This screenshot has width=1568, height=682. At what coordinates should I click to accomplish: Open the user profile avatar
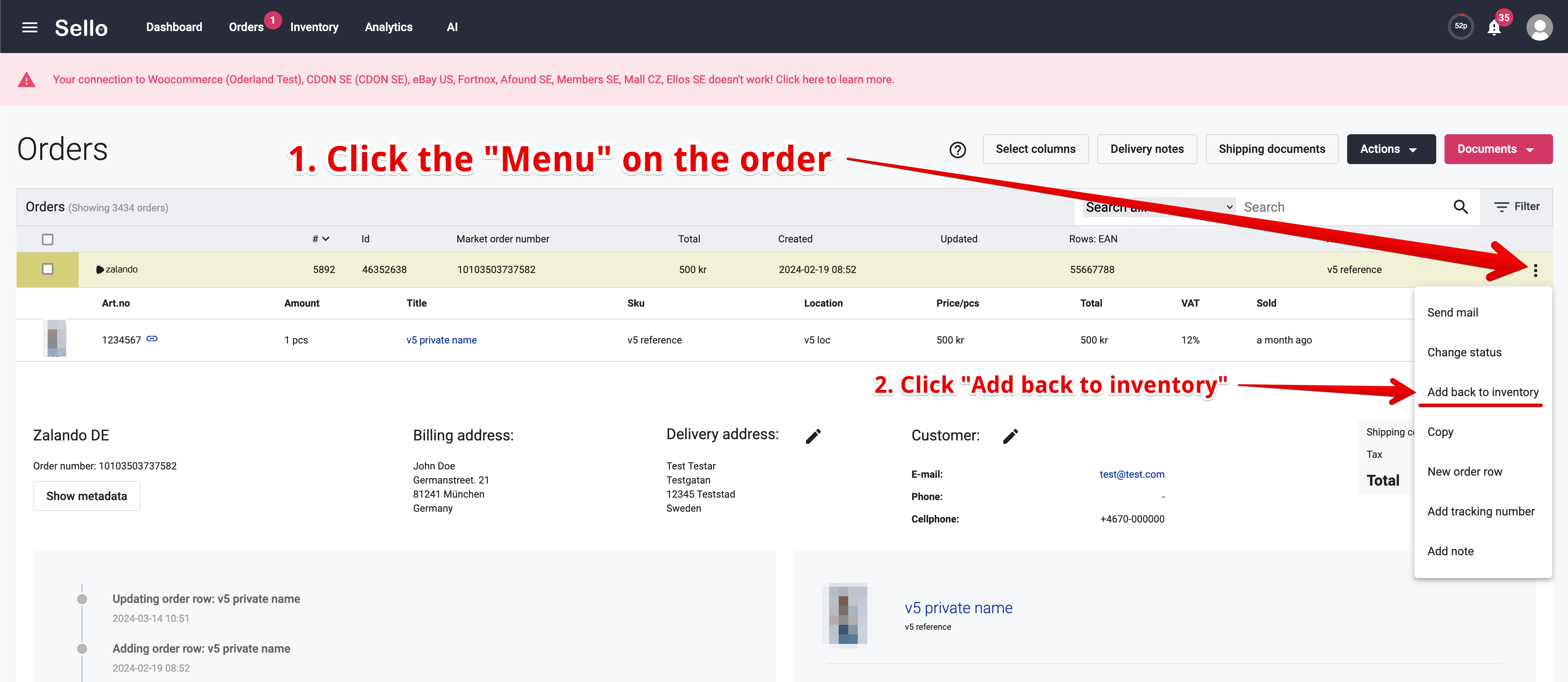point(1539,27)
